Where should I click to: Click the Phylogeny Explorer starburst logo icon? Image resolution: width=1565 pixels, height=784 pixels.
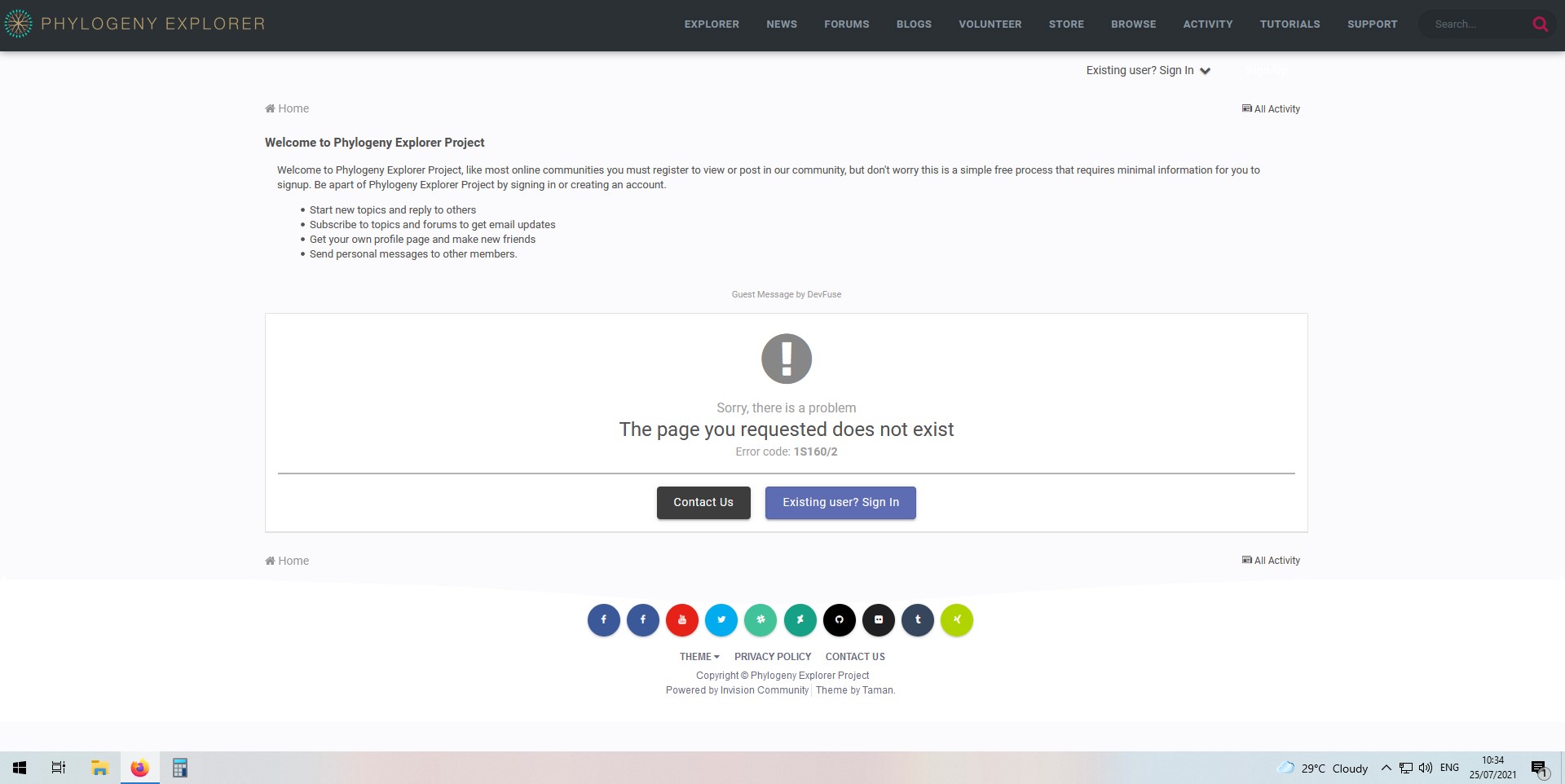tap(18, 24)
